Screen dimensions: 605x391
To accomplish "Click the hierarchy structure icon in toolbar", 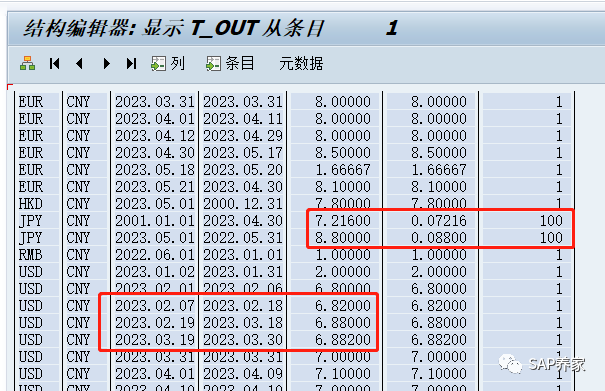I will [x=27, y=63].
